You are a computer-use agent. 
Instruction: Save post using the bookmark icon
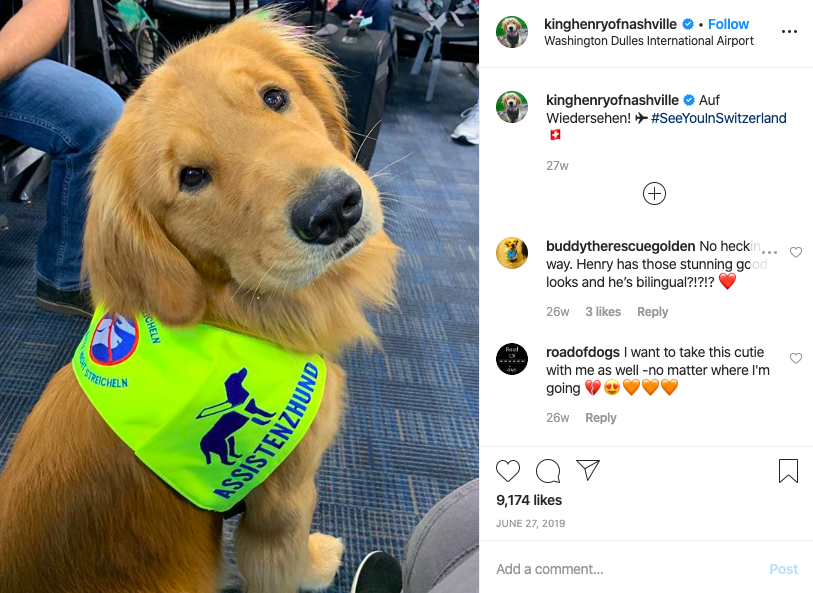point(788,471)
